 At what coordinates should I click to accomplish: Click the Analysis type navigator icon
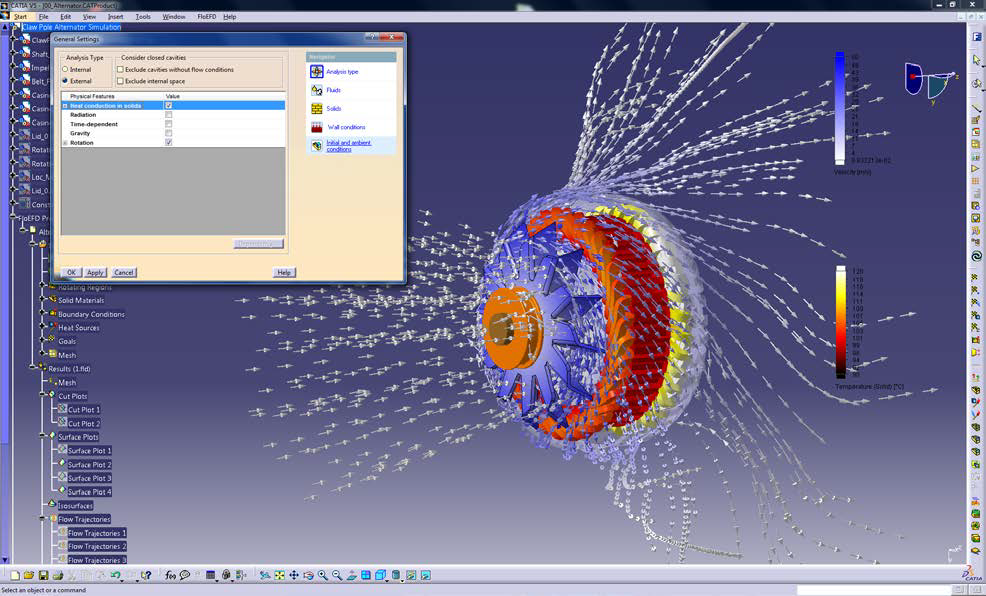tap(317, 72)
